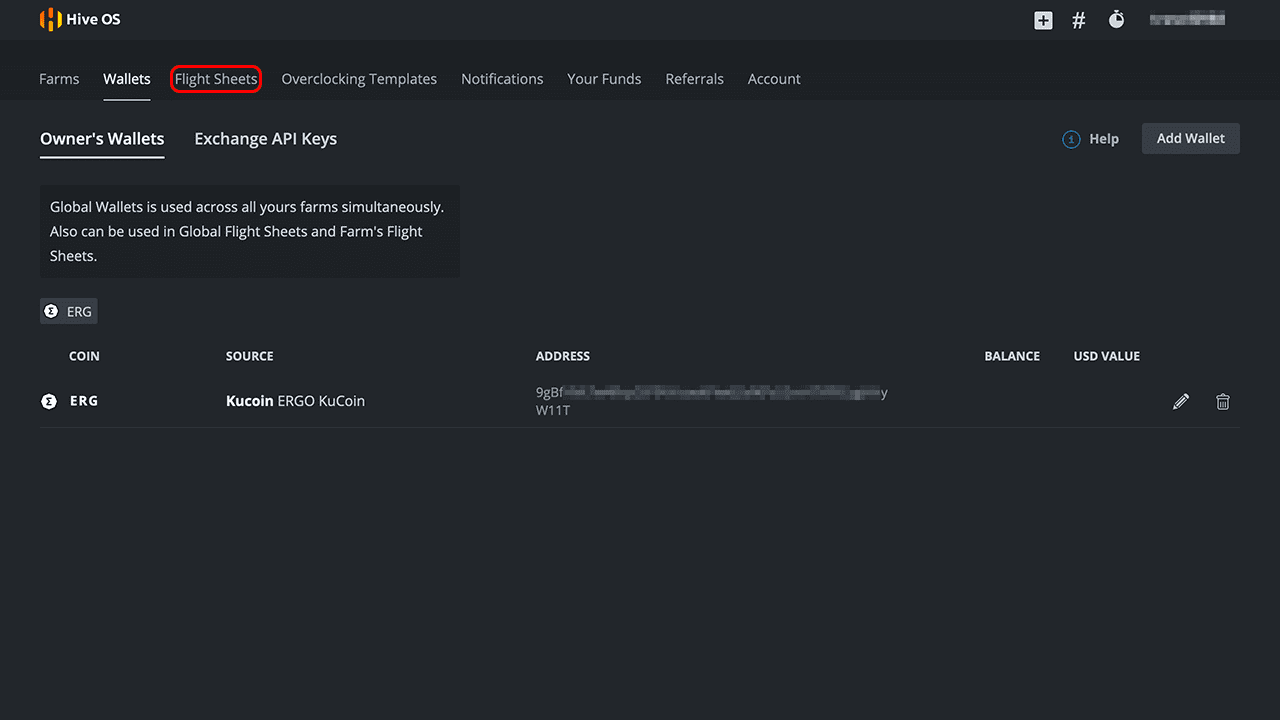Open the Notifications tab

tap(502, 79)
